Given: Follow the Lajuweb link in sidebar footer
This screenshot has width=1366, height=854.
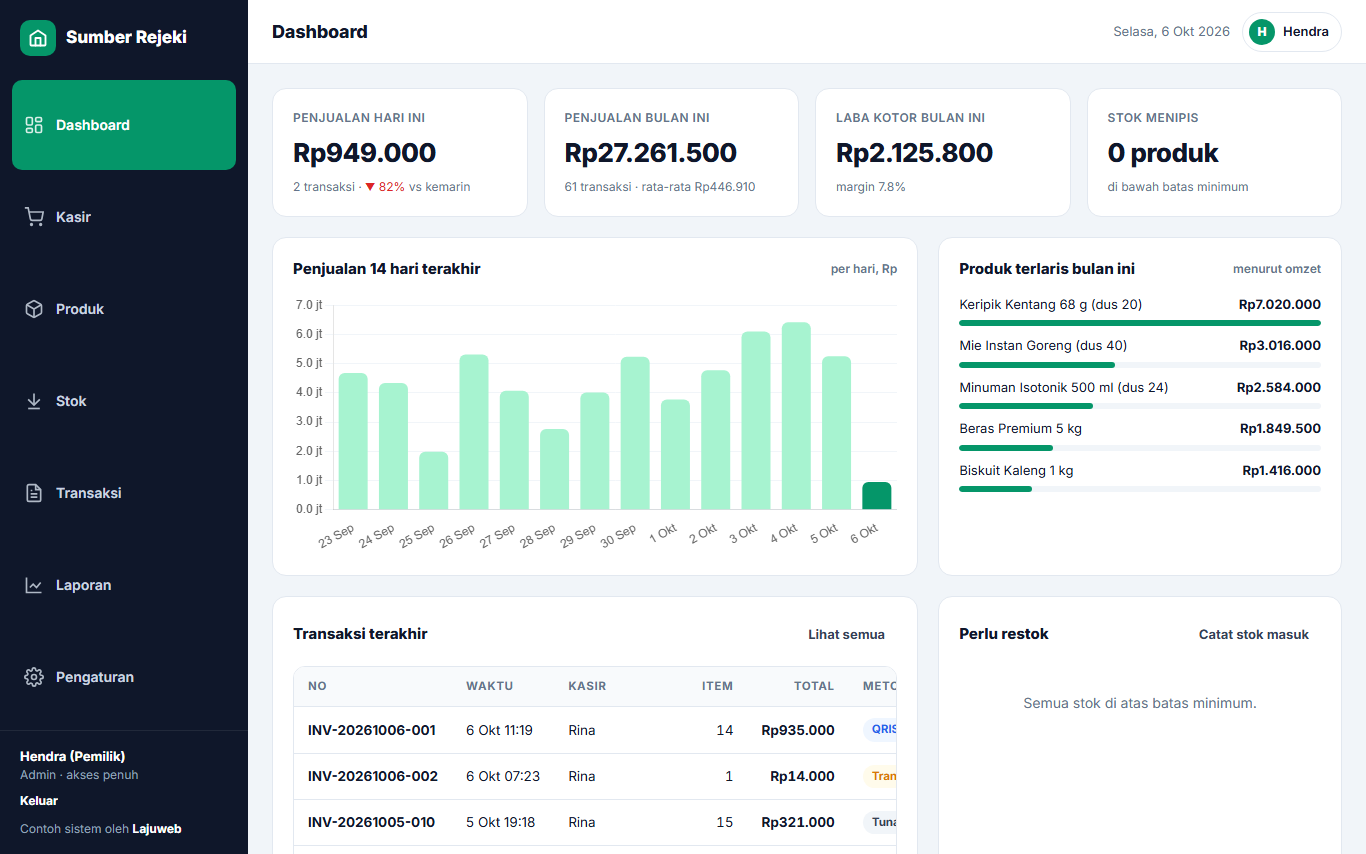Looking at the screenshot, I should 157,829.
